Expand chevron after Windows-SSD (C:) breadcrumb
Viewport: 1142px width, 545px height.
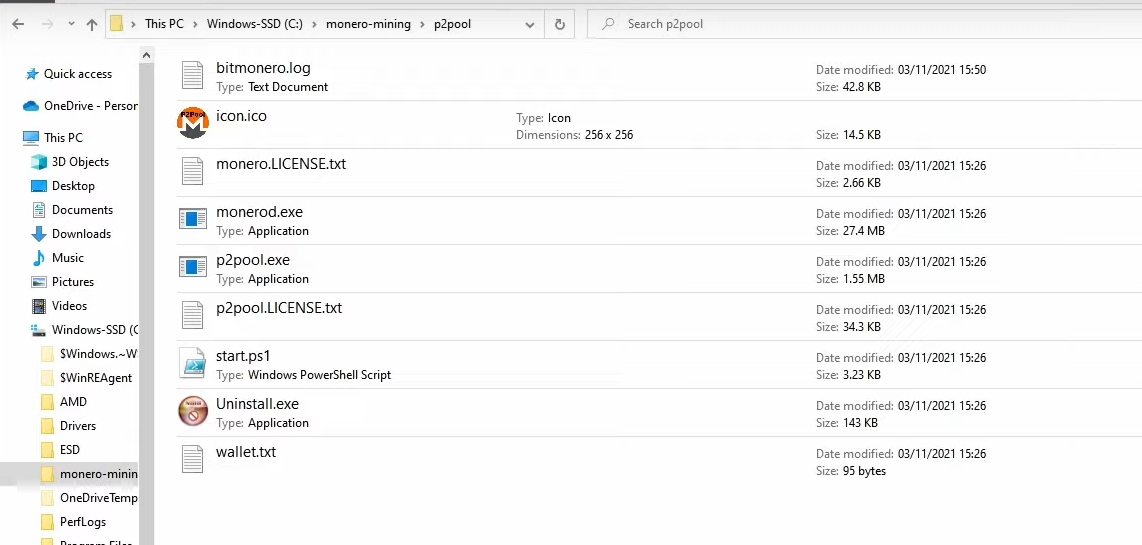coord(315,24)
